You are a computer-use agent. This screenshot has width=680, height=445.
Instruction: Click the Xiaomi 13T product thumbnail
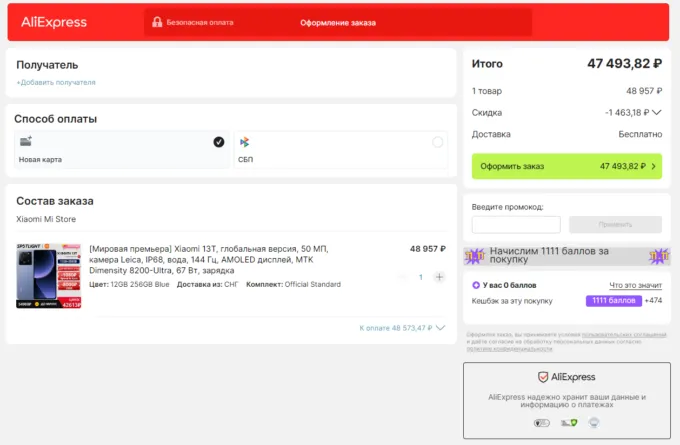[48, 276]
